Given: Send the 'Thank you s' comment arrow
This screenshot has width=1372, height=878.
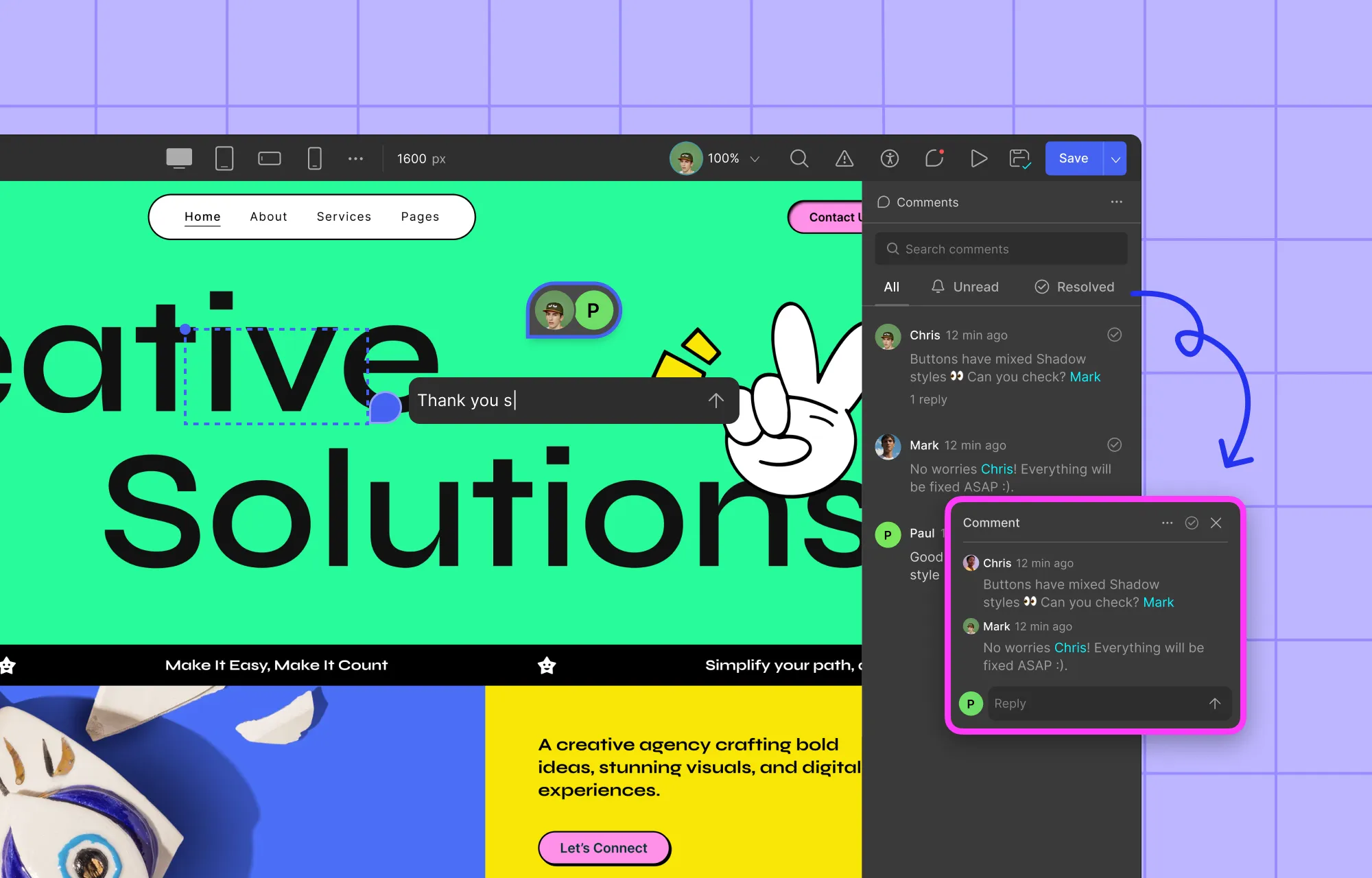Looking at the screenshot, I should (715, 401).
